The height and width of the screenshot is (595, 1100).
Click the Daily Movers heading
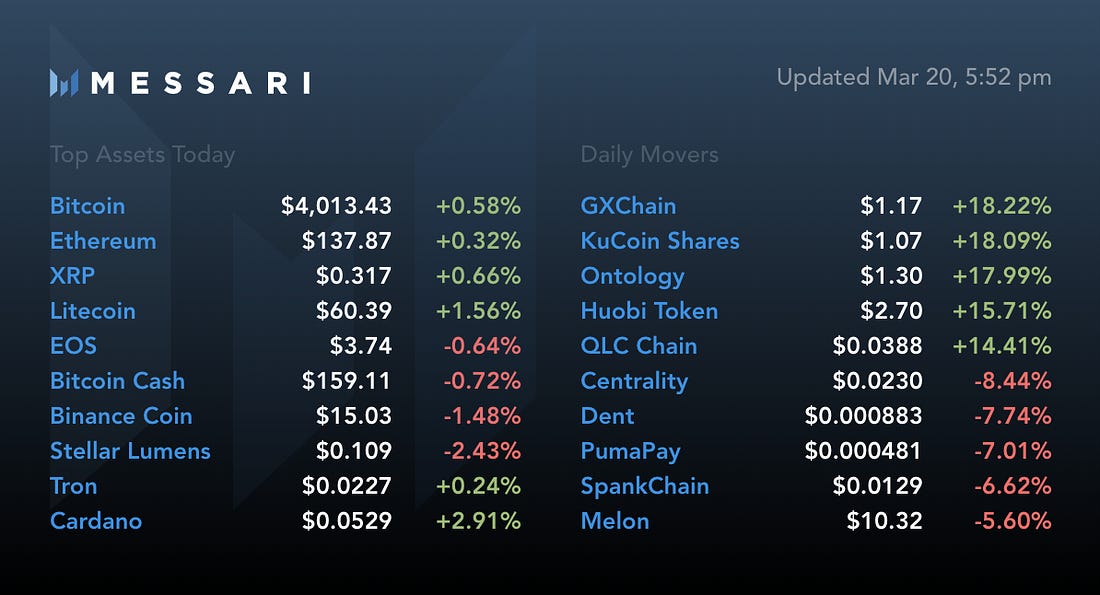coord(650,154)
